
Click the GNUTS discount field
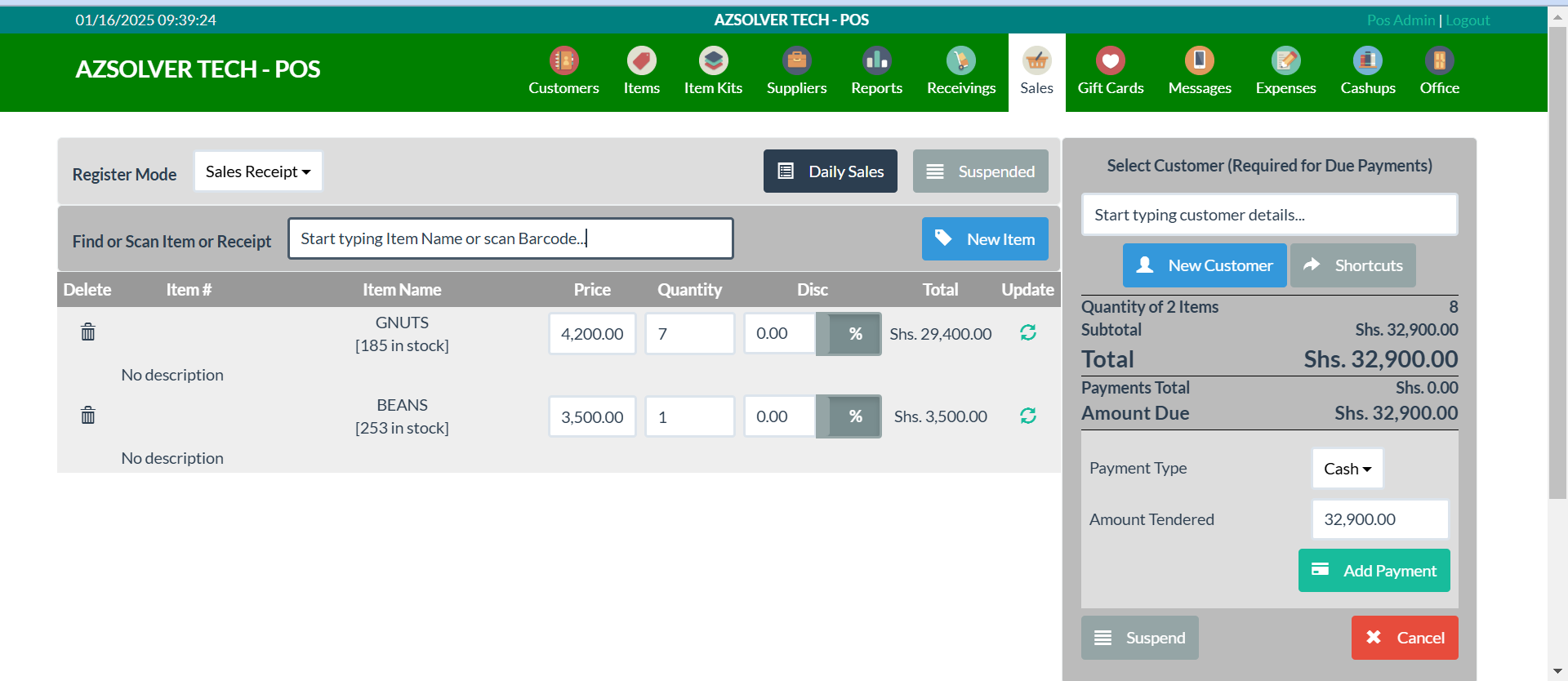(x=780, y=334)
